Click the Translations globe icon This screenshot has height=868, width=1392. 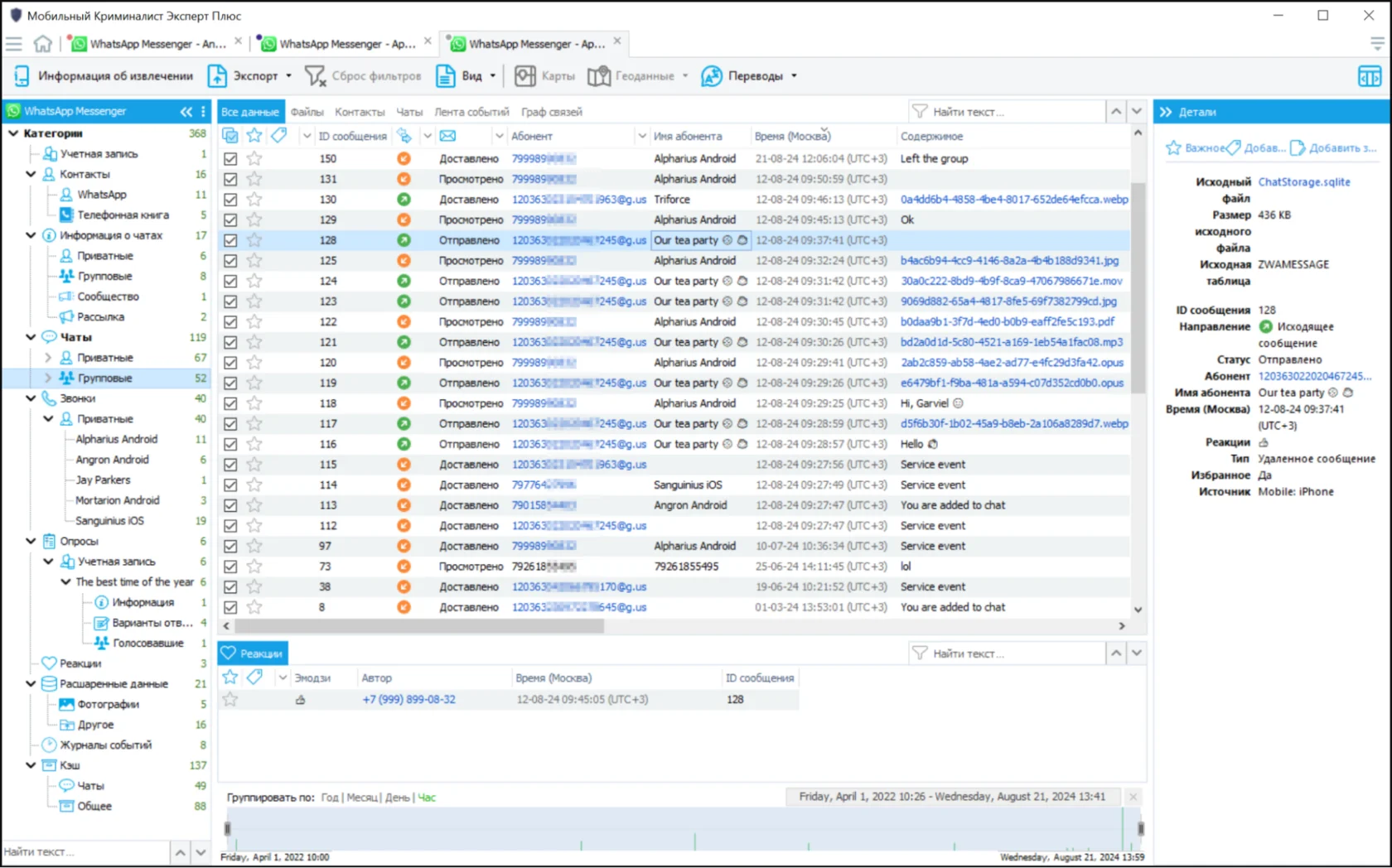click(711, 76)
